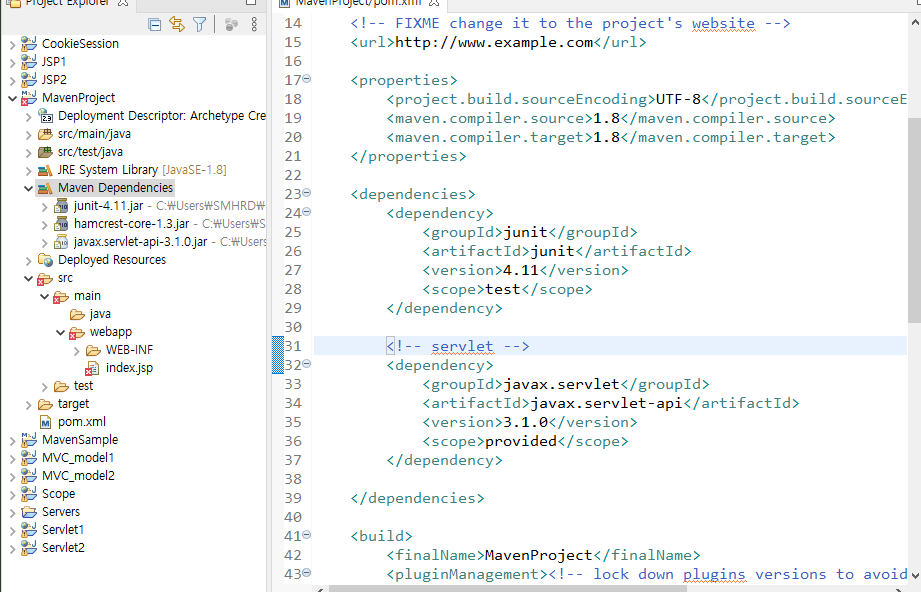Click the Project Explorer tab
This screenshot has width=921, height=592.
(68, 3)
